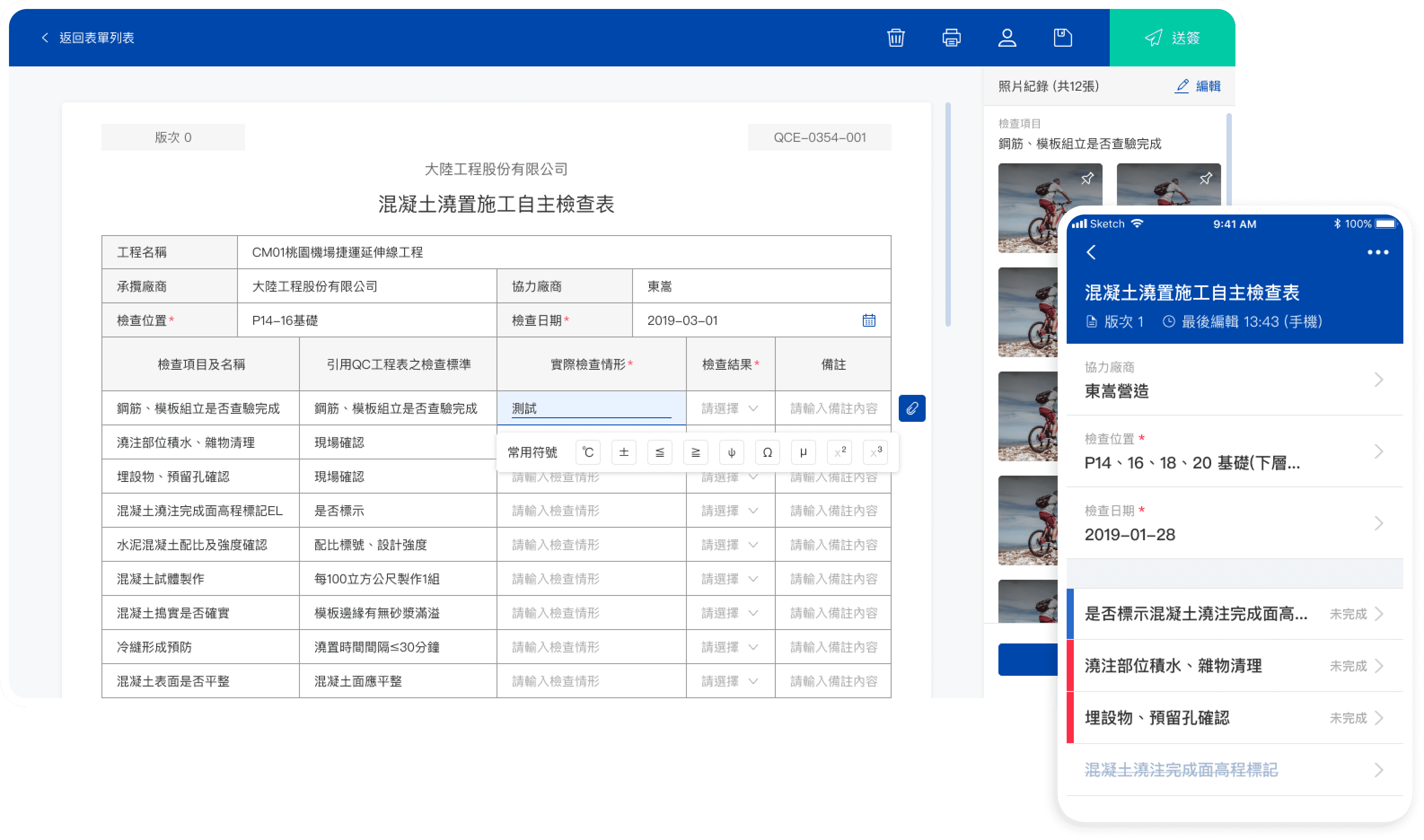Screen dimensions: 1424x840
Task: Click the blue paperclip attachment icon
Action: pos(912,408)
